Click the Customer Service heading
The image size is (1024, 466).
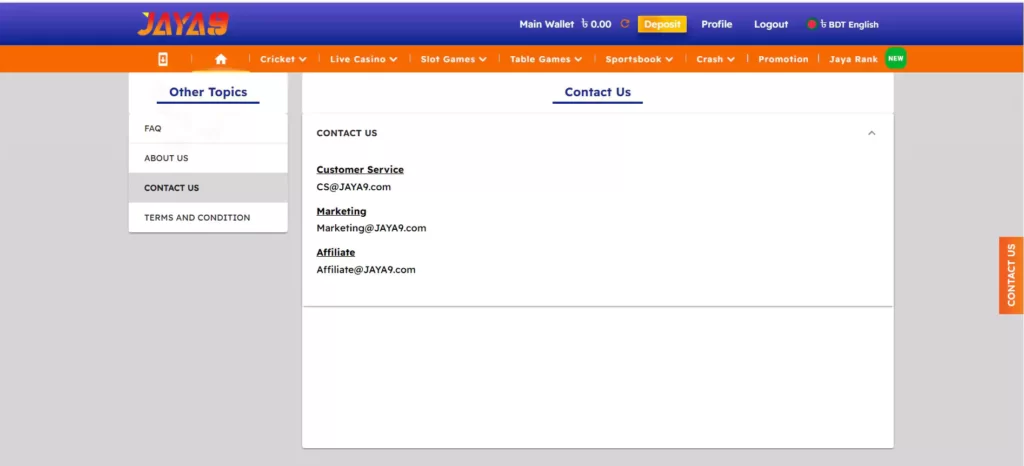tap(360, 170)
